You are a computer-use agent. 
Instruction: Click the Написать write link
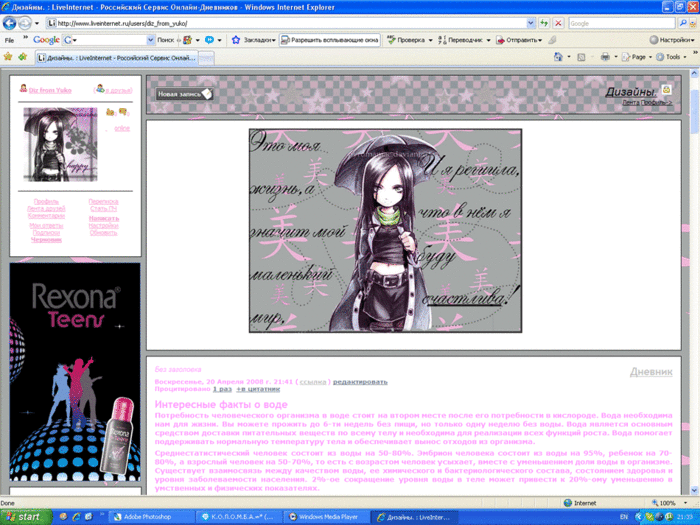tap(104, 218)
